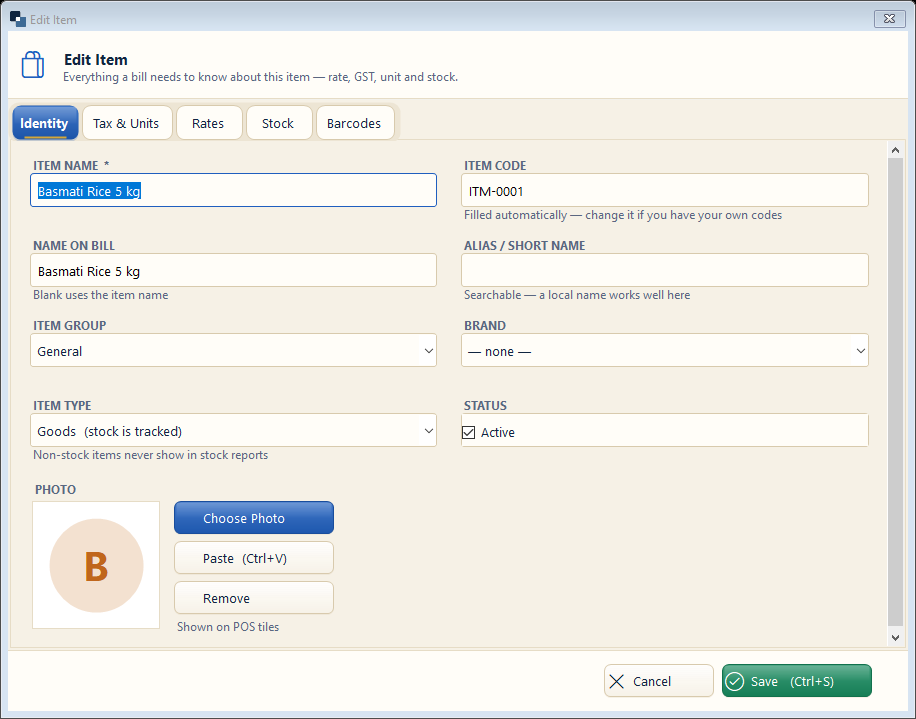Click the Item Name input field
The image size is (916, 719).
(x=234, y=190)
